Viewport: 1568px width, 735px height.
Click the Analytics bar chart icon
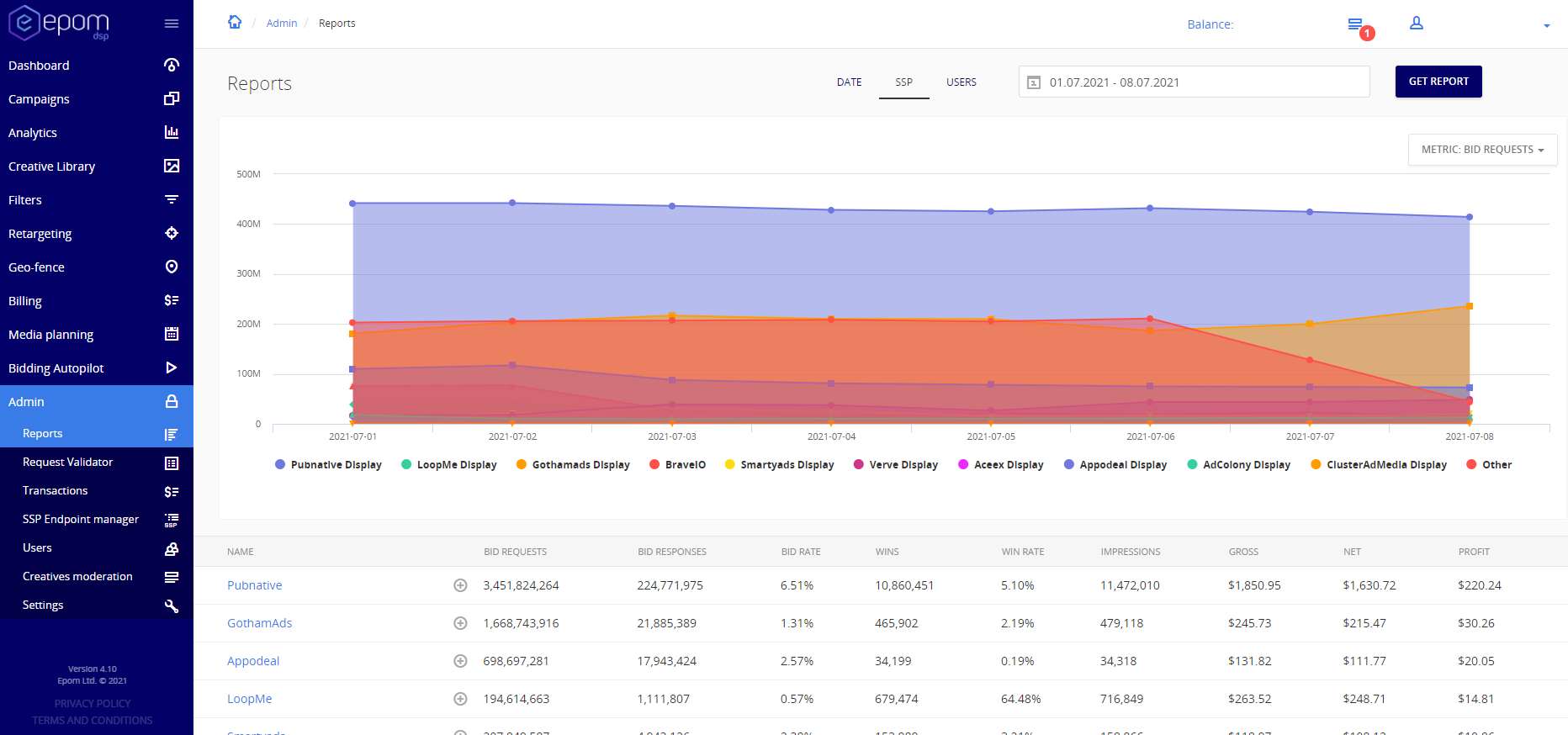coord(172,132)
